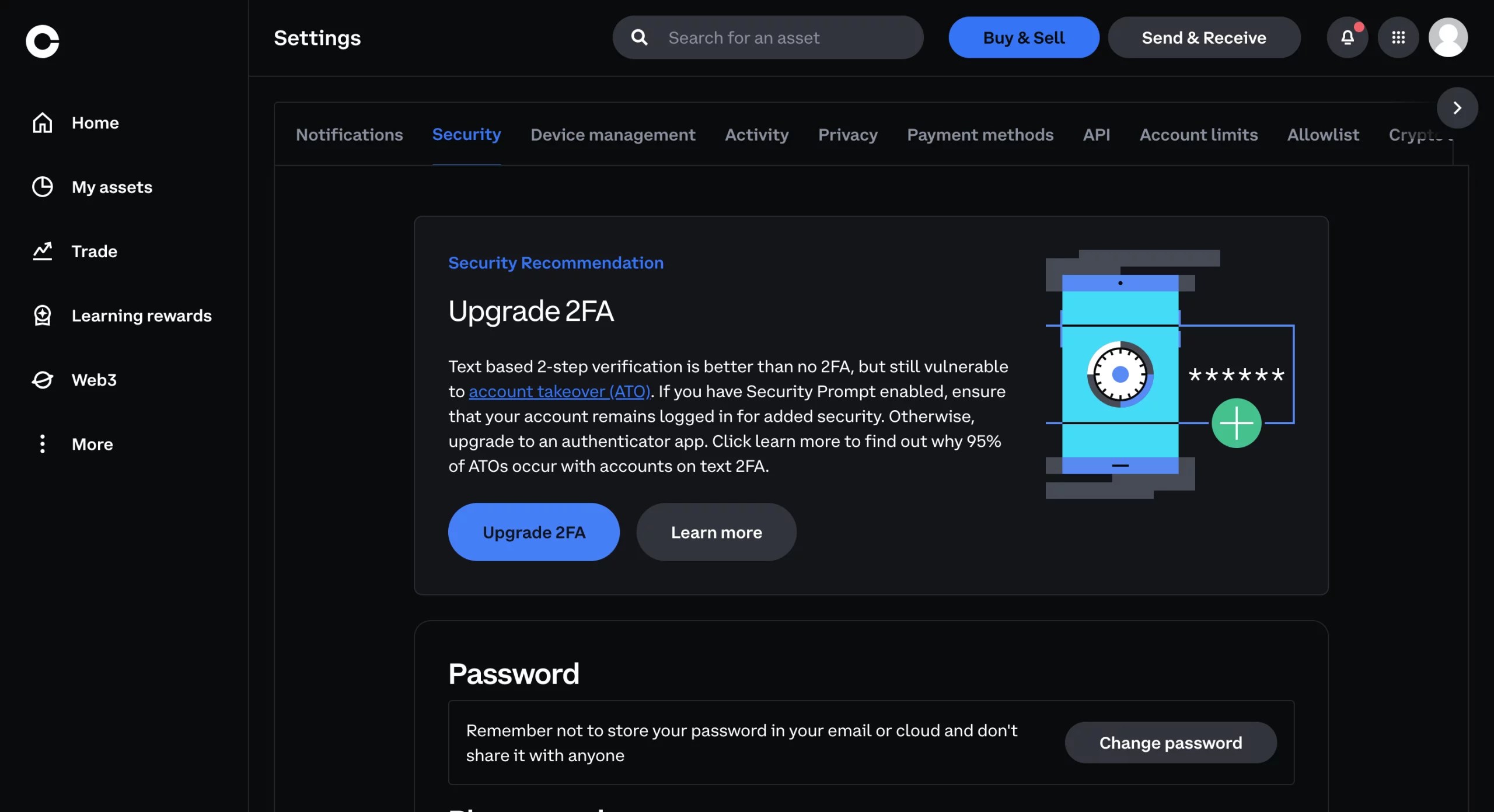Switch to the Privacy tab
This screenshot has height=812, width=1494.
847,135
